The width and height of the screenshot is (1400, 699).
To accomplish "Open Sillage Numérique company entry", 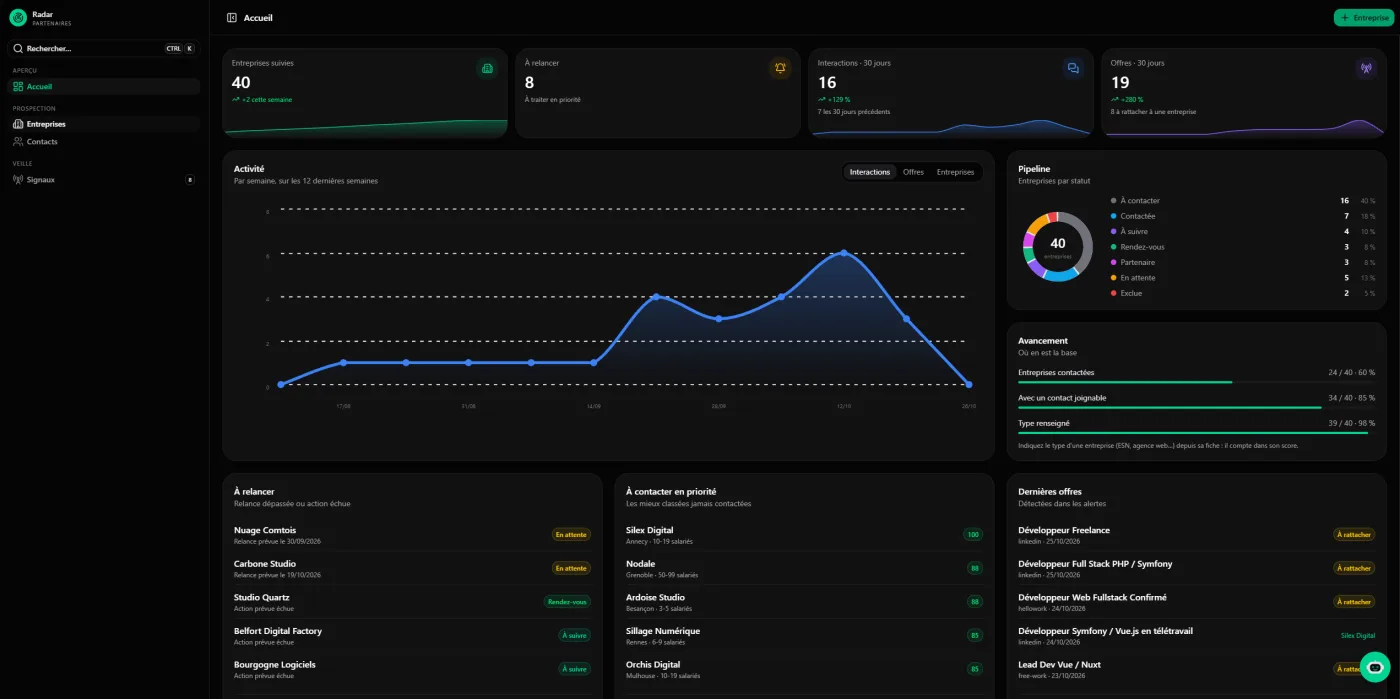I will point(804,635).
